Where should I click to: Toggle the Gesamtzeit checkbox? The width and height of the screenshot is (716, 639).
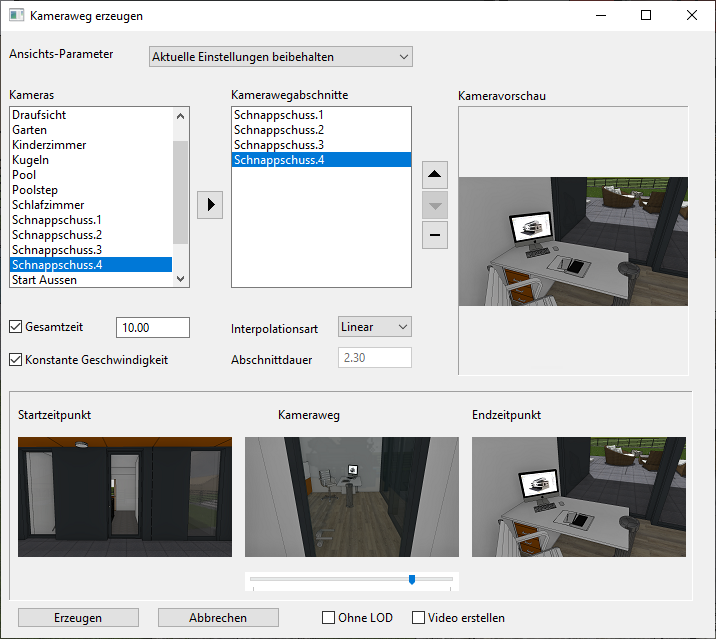coord(16,326)
